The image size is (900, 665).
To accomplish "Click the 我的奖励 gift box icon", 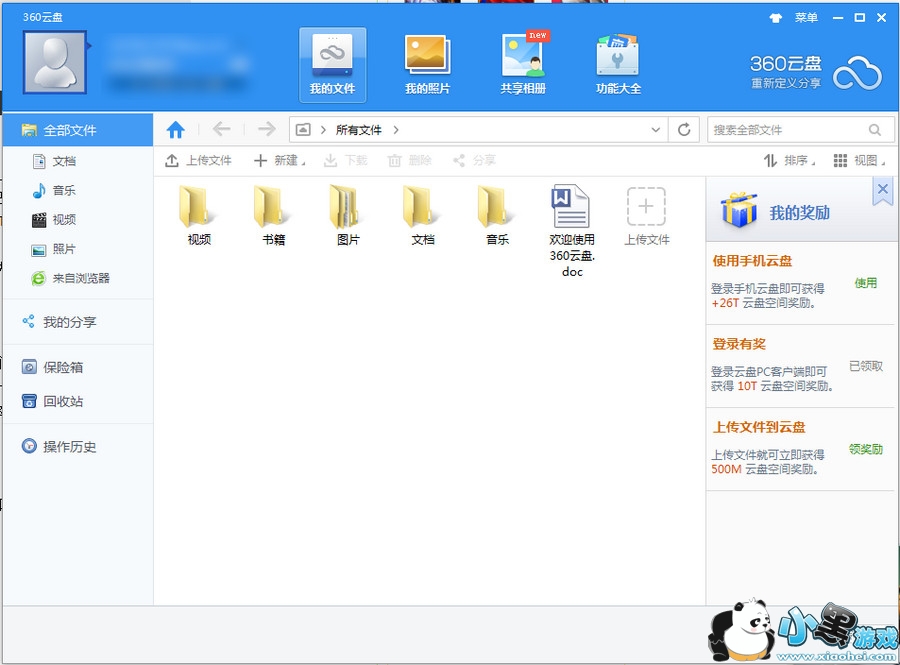I will click(739, 210).
